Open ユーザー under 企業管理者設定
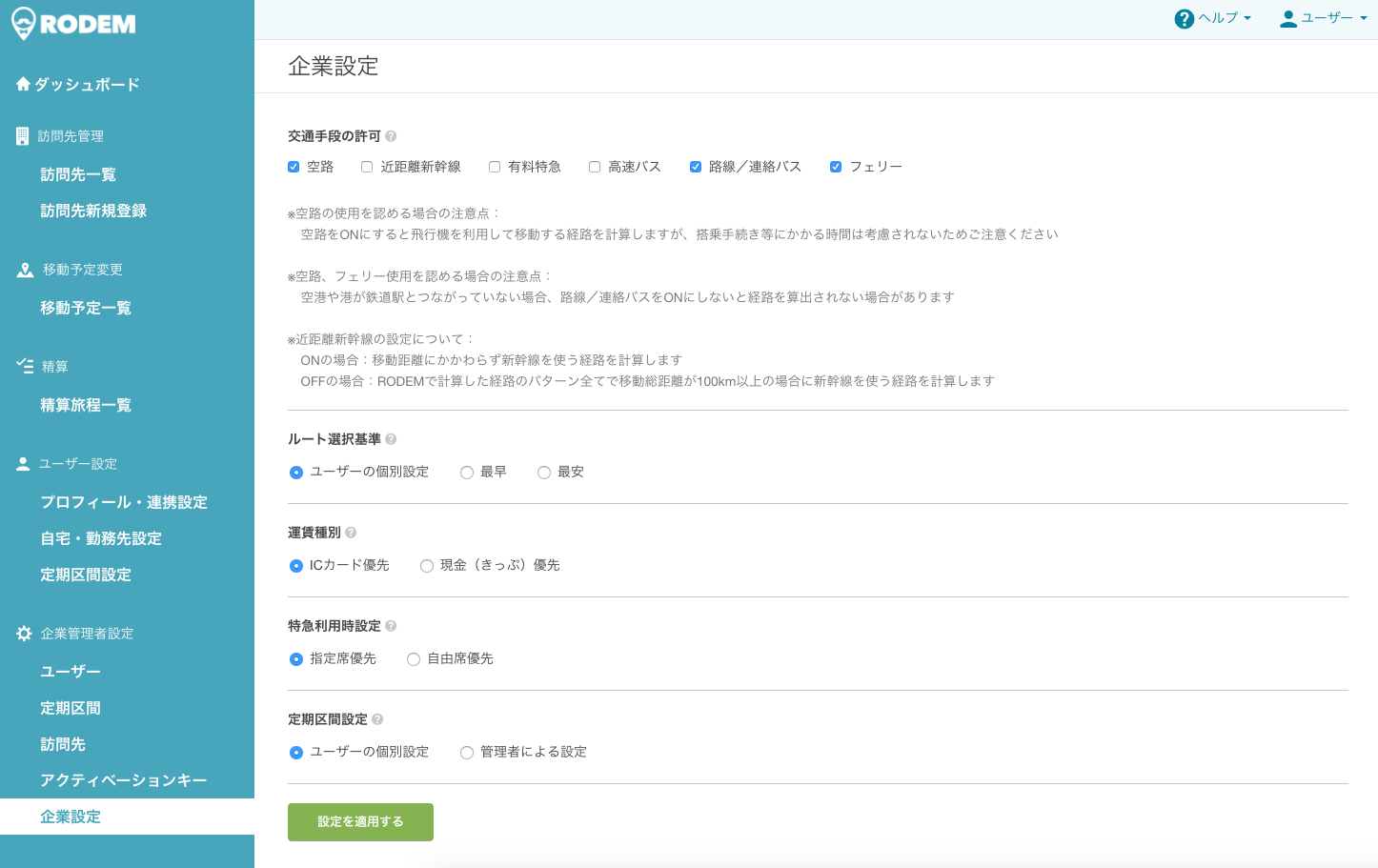This screenshot has width=1378, height=868. (x=71, y=672)
